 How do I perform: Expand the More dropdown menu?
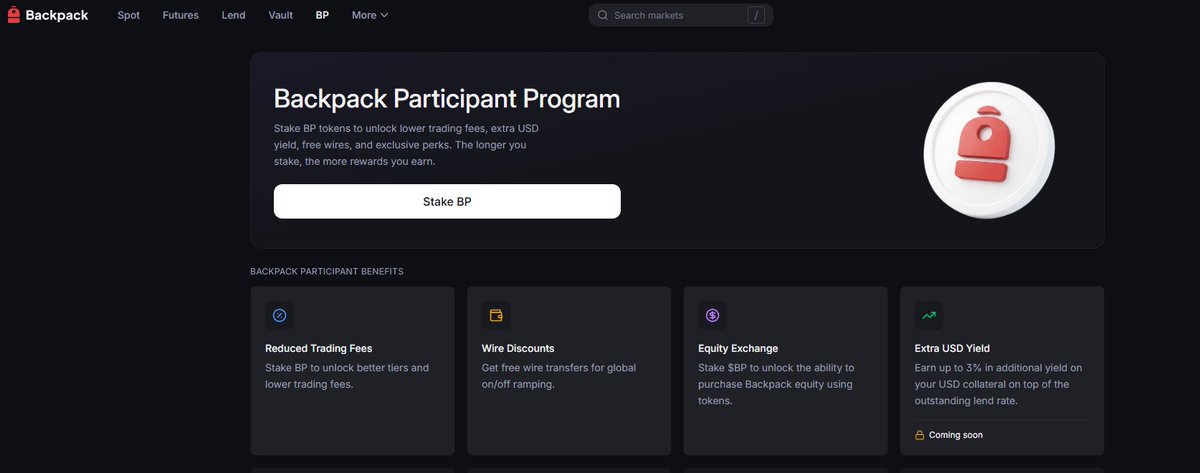[x=370, y=15]
